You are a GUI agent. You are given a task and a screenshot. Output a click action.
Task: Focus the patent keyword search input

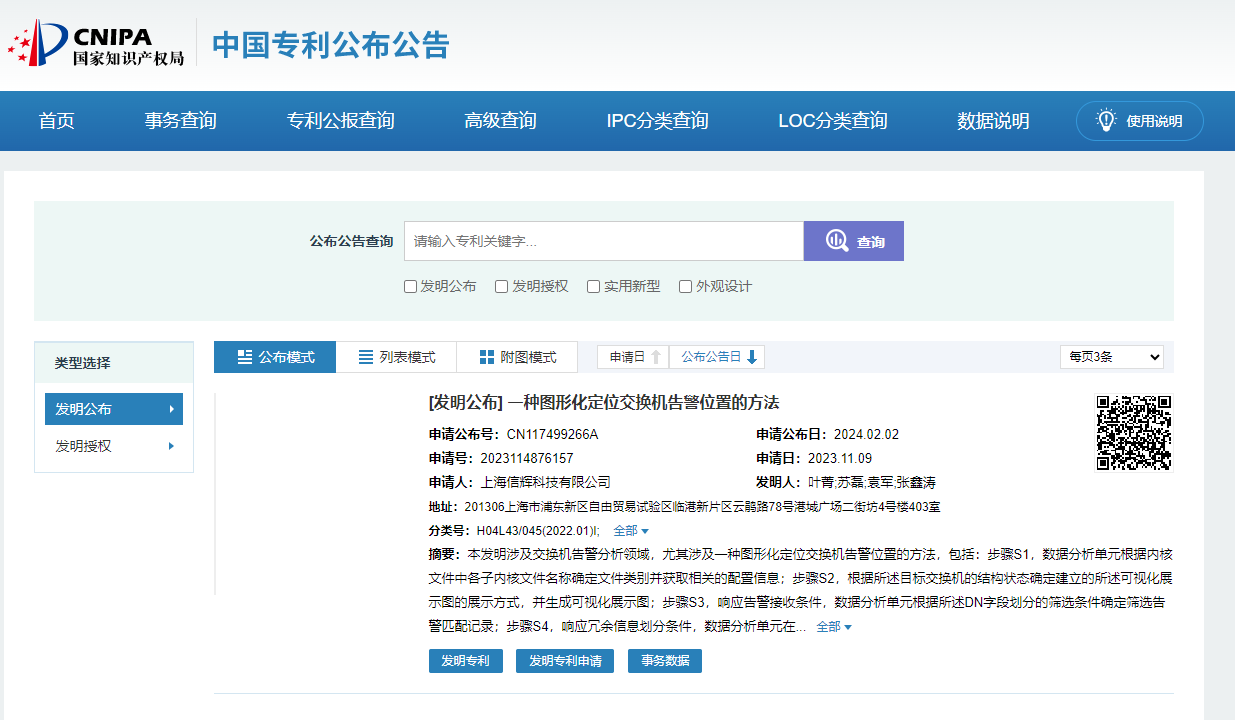(x=604, y=241)
